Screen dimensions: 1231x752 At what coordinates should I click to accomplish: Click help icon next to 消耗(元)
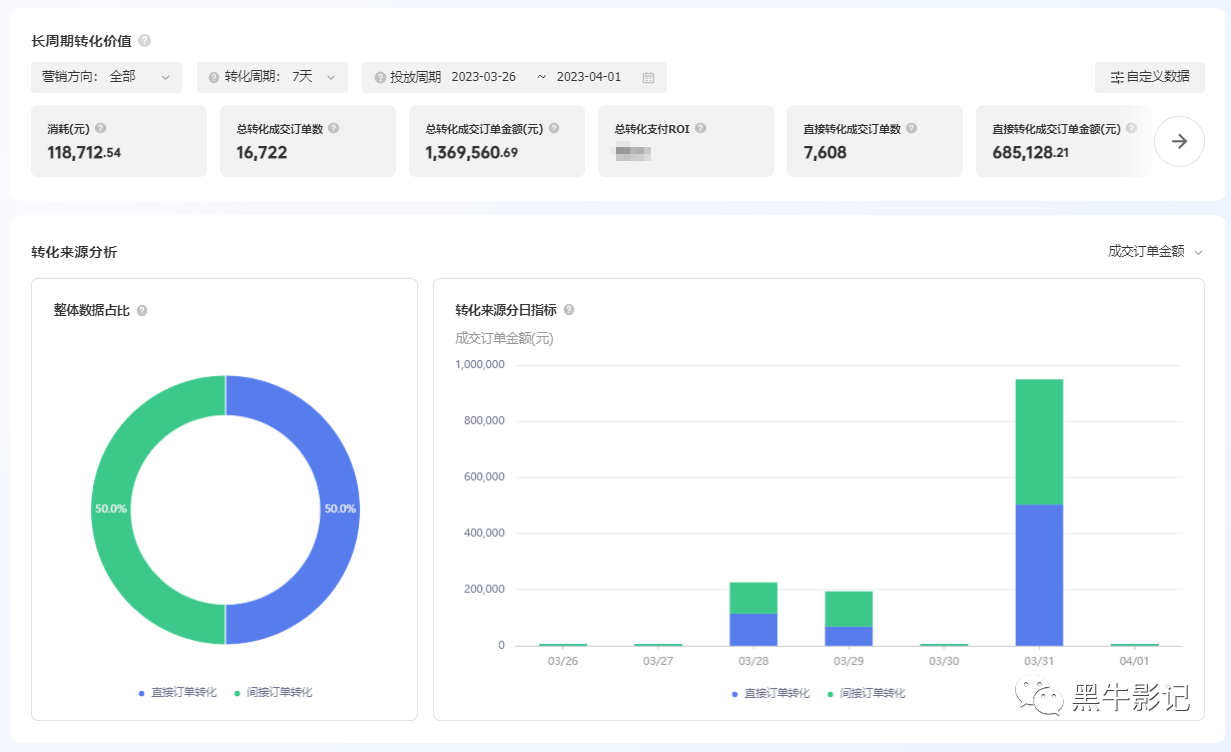click(100, 129)
